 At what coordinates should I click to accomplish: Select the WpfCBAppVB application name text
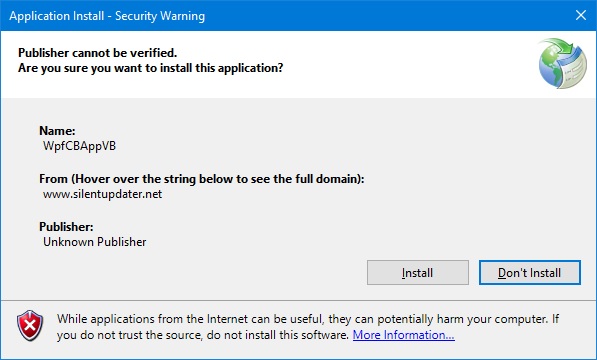(79, 146)
